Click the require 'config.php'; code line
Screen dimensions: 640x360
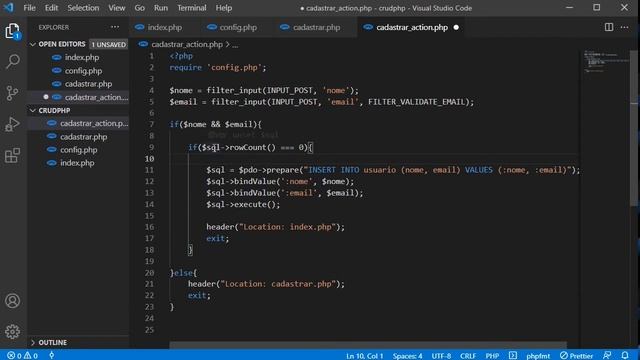218,67
